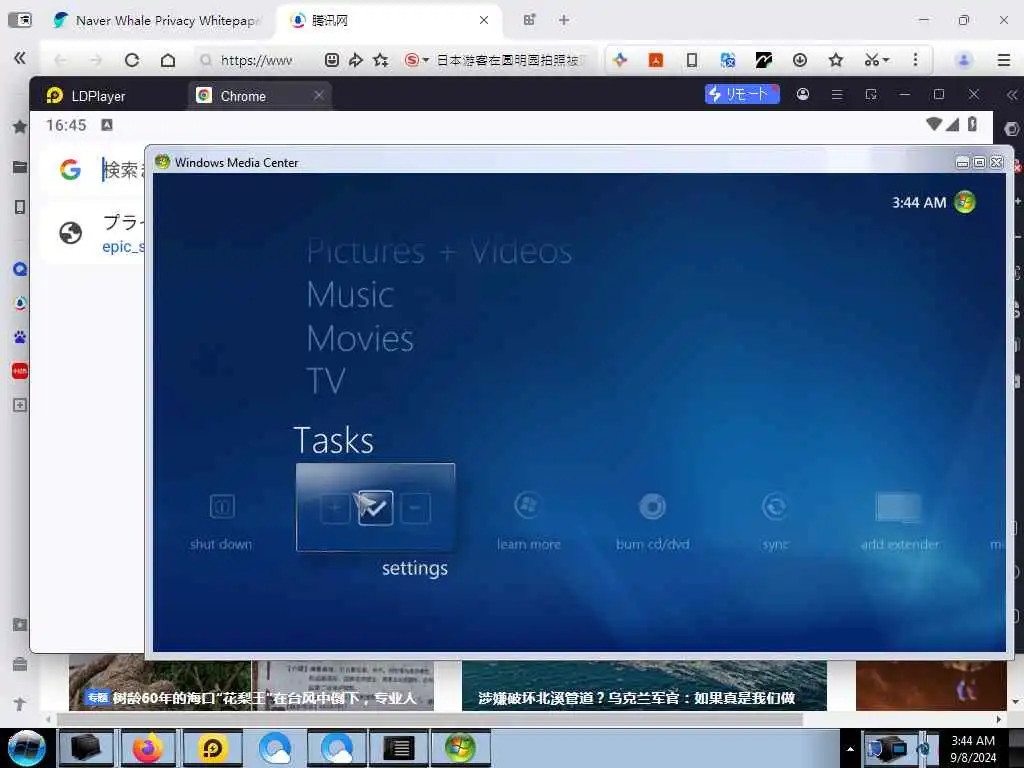
Task: Open a new Whale browser tab
Action: (564, 20)
